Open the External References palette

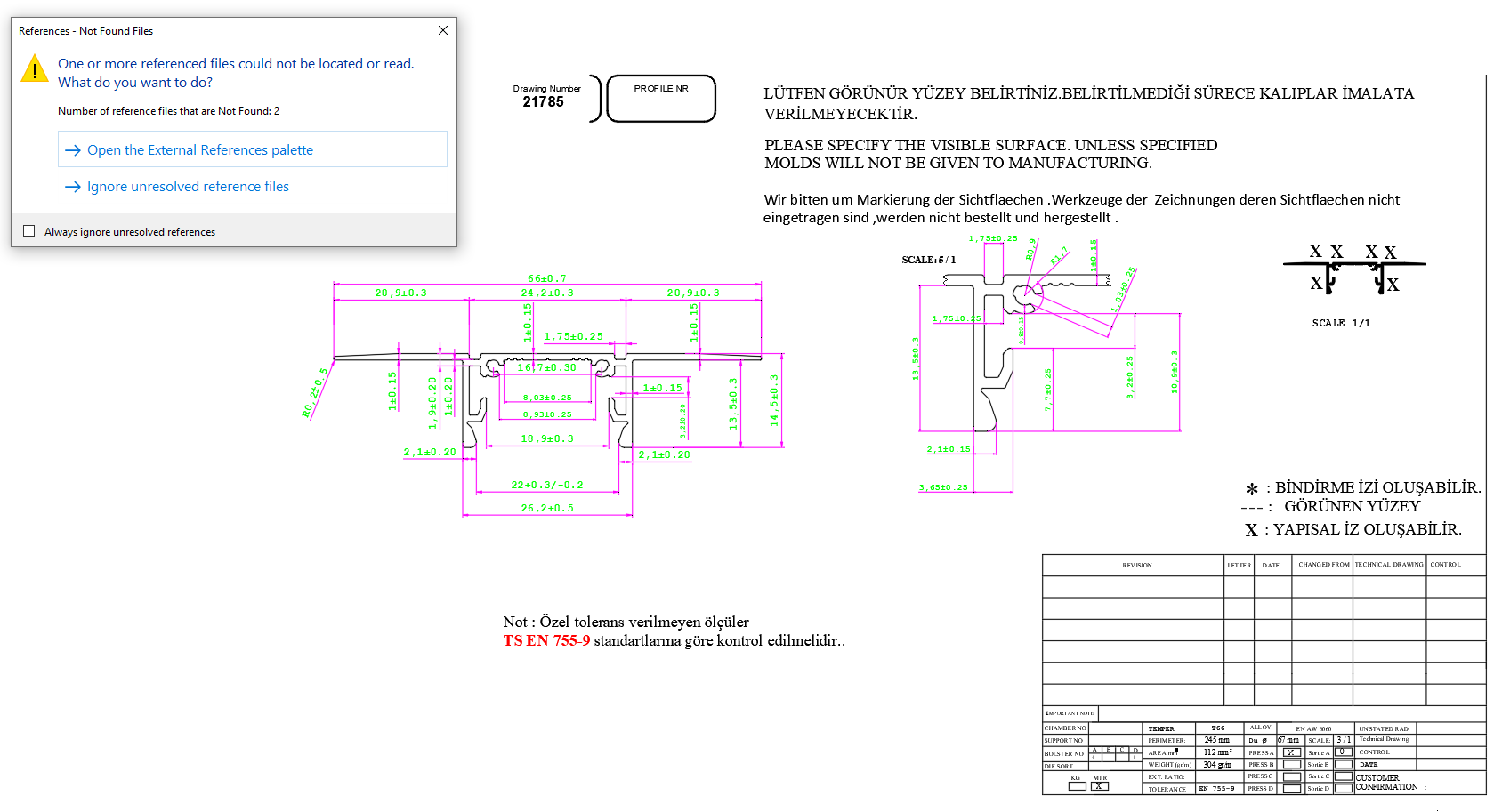(199, 149)
